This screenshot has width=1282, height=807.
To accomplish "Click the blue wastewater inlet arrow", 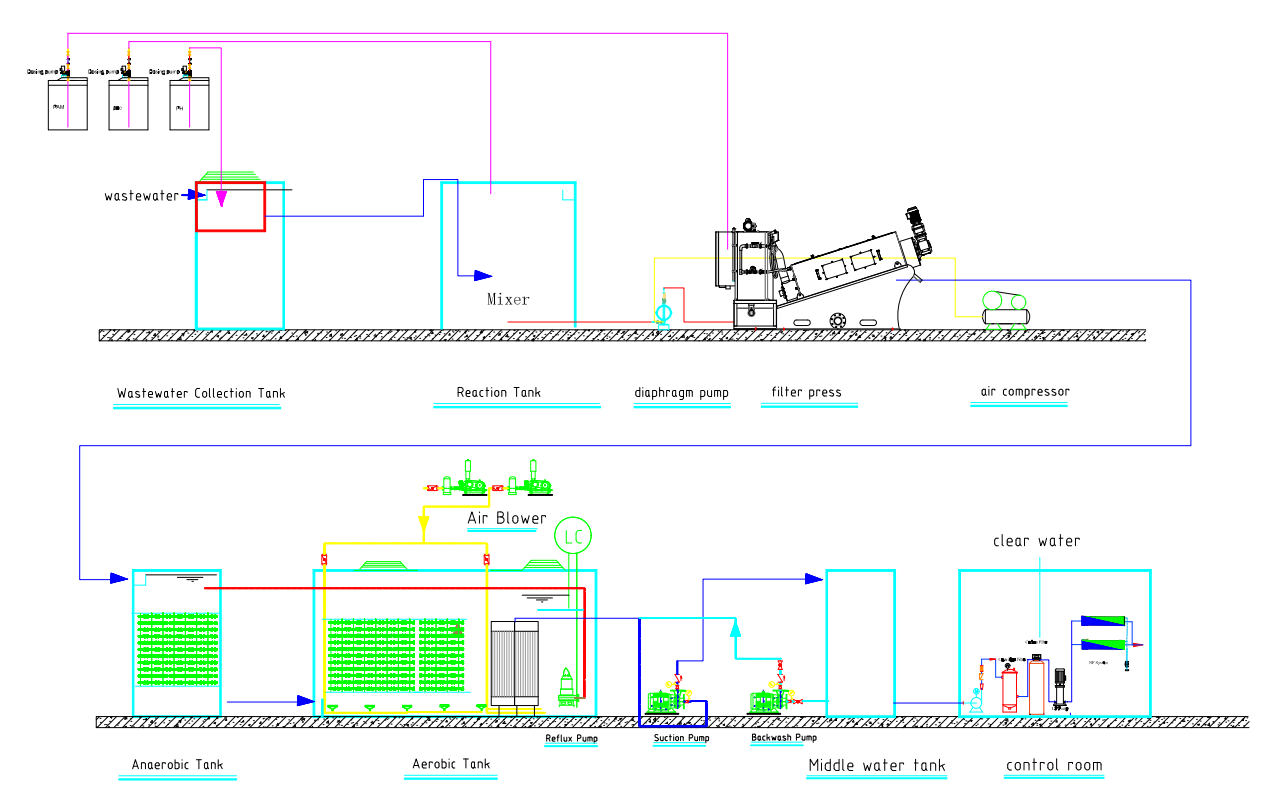I will (195, 195).
